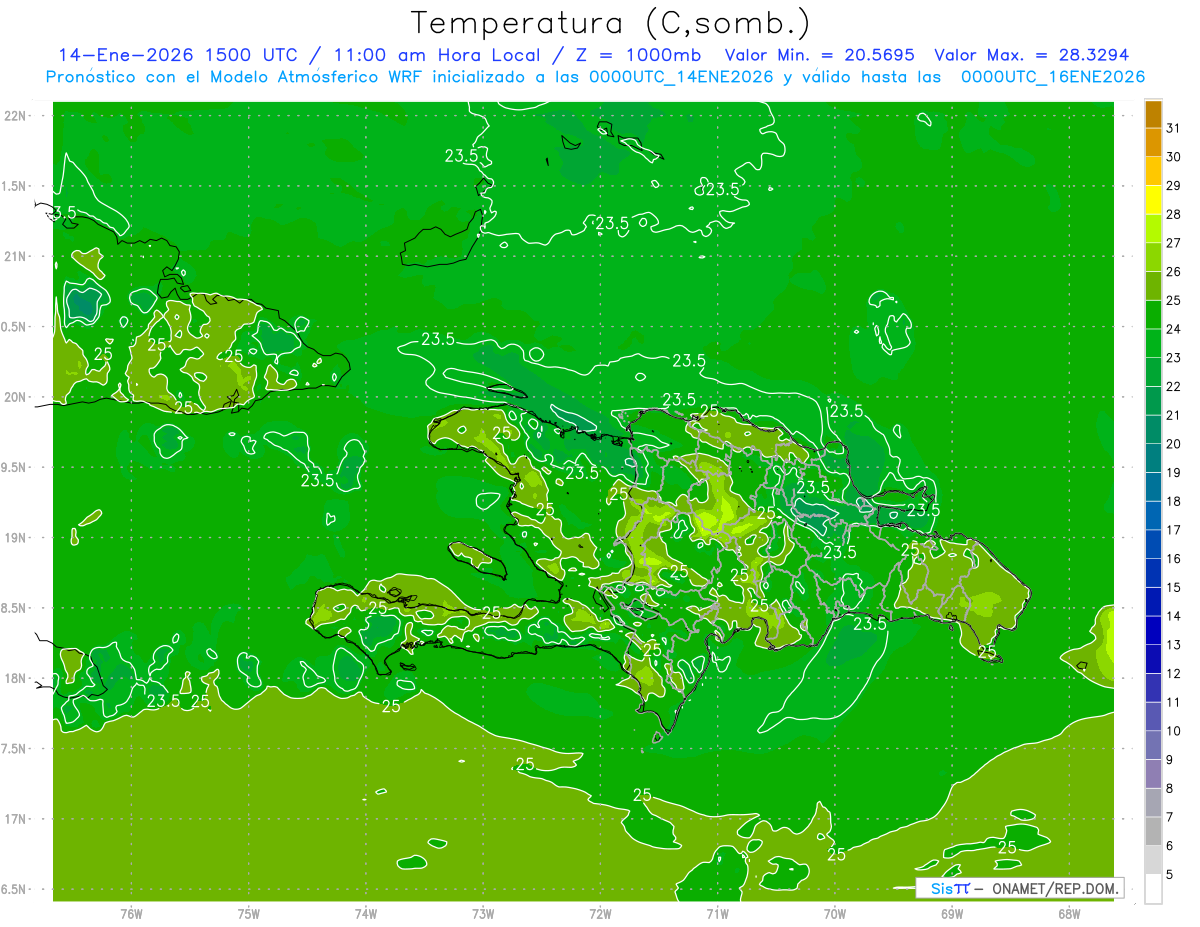Click the color scale label "26"
The image size is (1200, 927).
tap(1174, 272)
